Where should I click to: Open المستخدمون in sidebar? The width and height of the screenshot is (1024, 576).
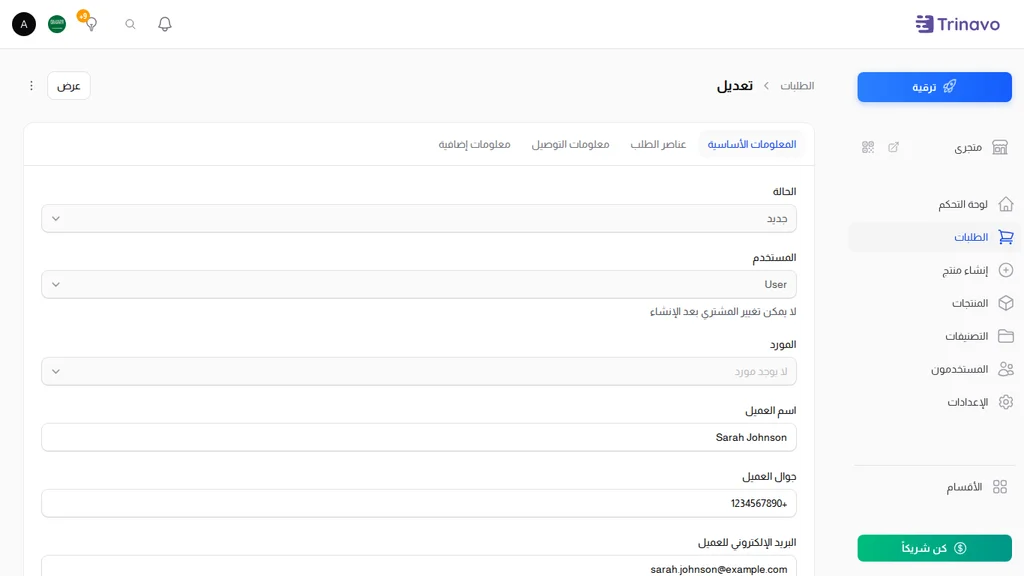point(935,369)
